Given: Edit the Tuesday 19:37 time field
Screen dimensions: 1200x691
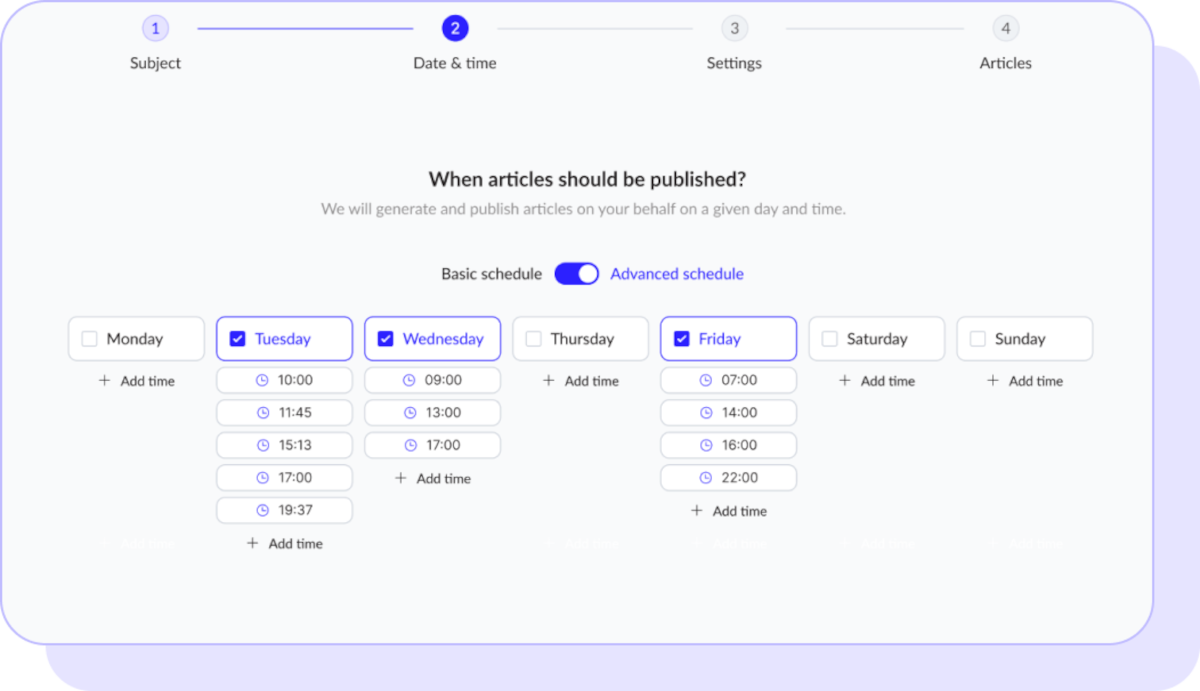Looking at the screenshot, I should click(295, 510).
